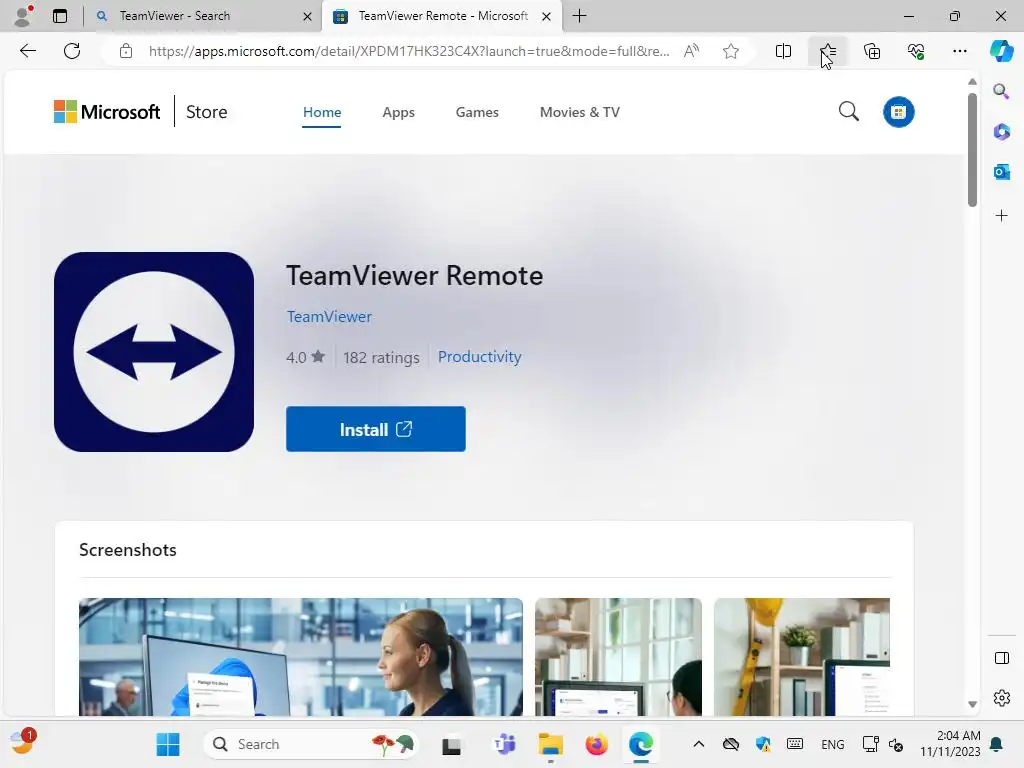1024x768 pixels.
Task: Open the Store link in header
Action: pos(206,112)
